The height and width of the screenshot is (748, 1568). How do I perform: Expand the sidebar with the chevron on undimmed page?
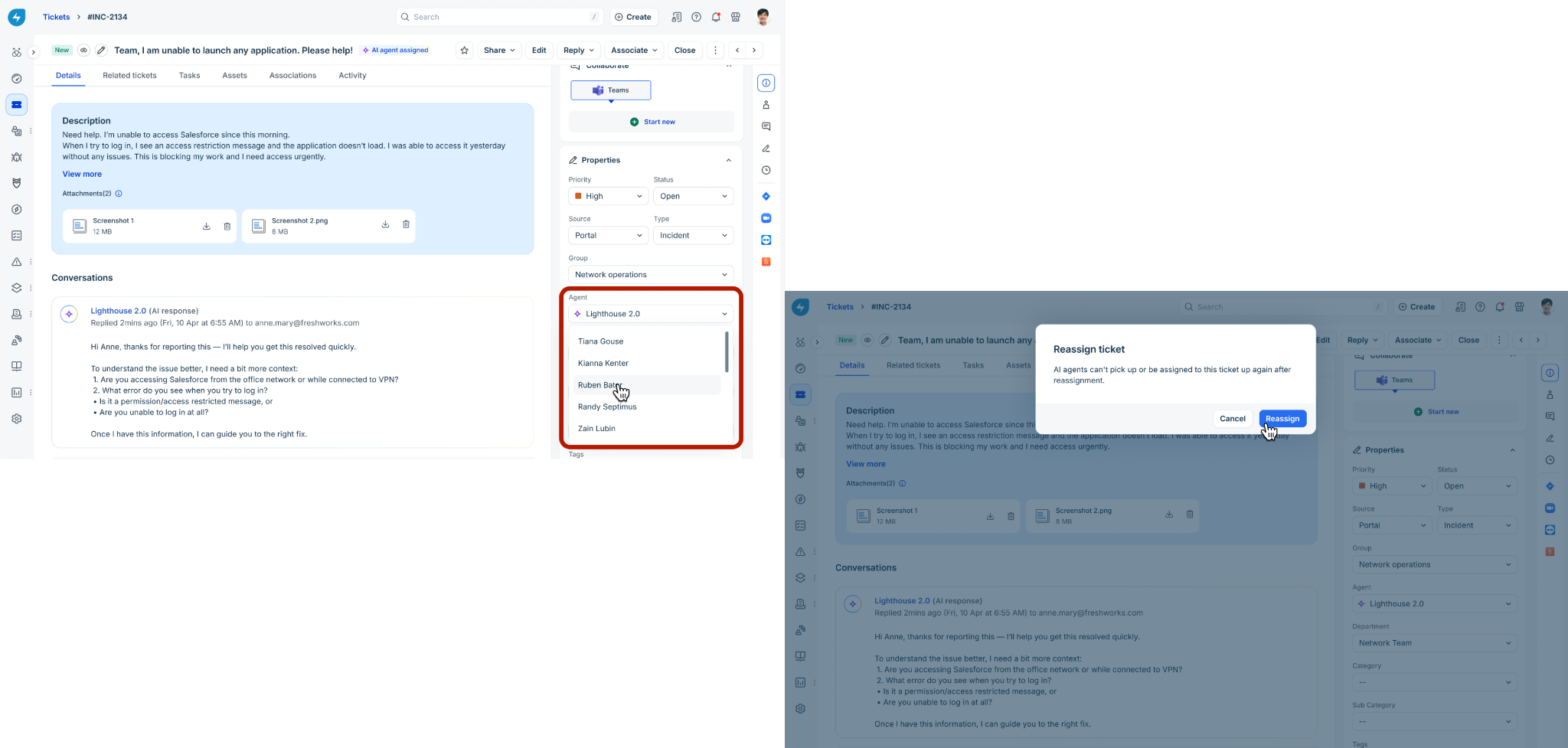coord(33,52)
